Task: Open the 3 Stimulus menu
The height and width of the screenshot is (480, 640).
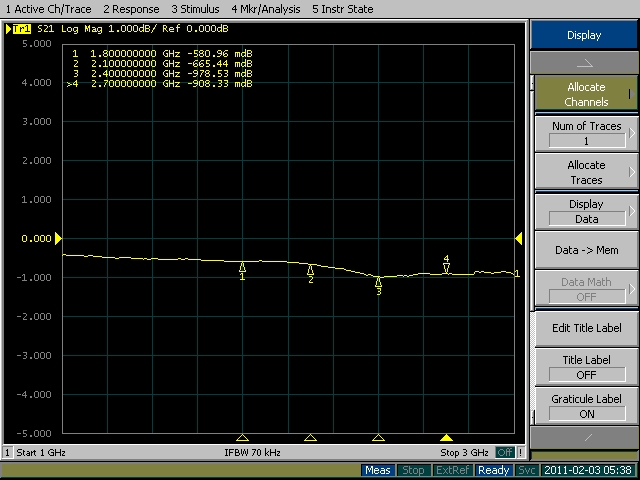Action: [195, 9]
